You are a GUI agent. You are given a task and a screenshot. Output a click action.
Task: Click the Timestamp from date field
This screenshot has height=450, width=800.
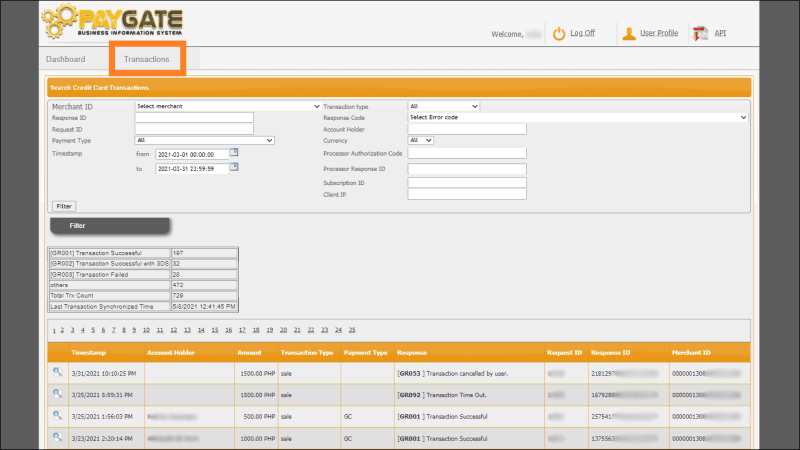tap(192, 154)
